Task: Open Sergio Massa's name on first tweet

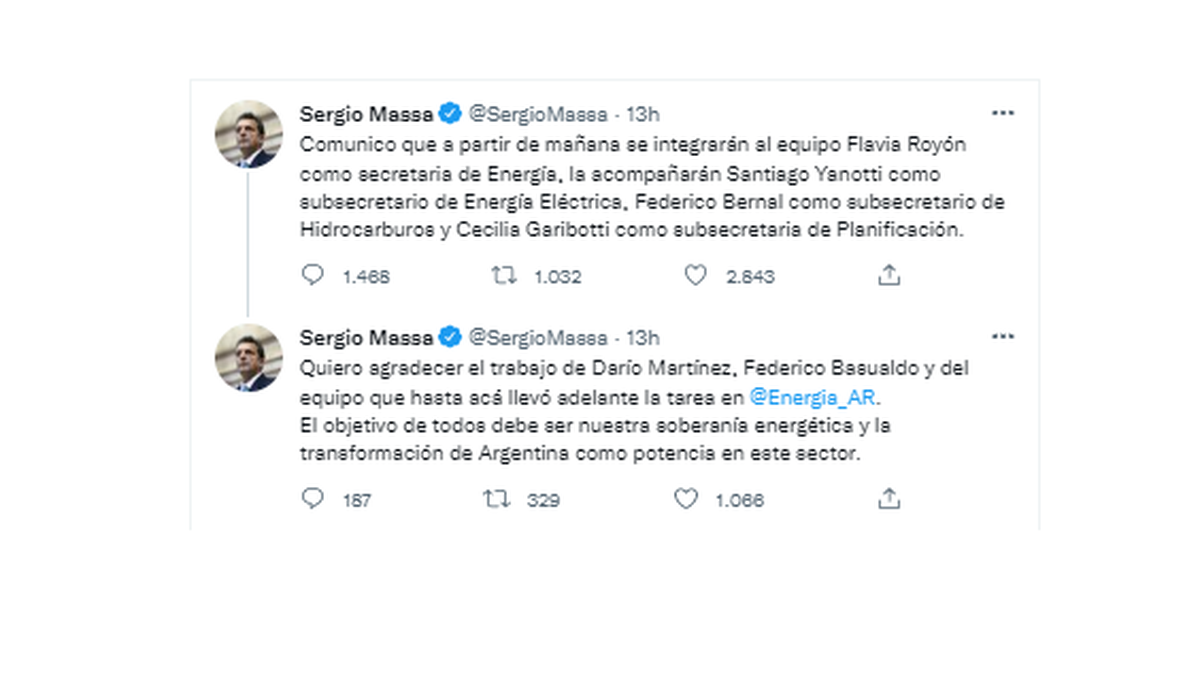Action: 366,113
